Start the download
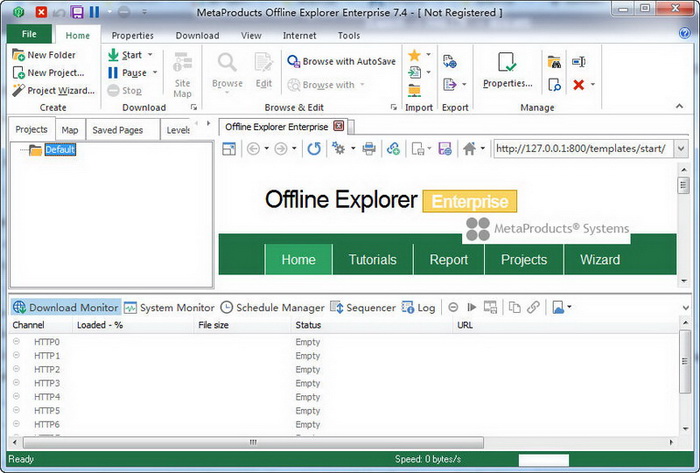 125,55
